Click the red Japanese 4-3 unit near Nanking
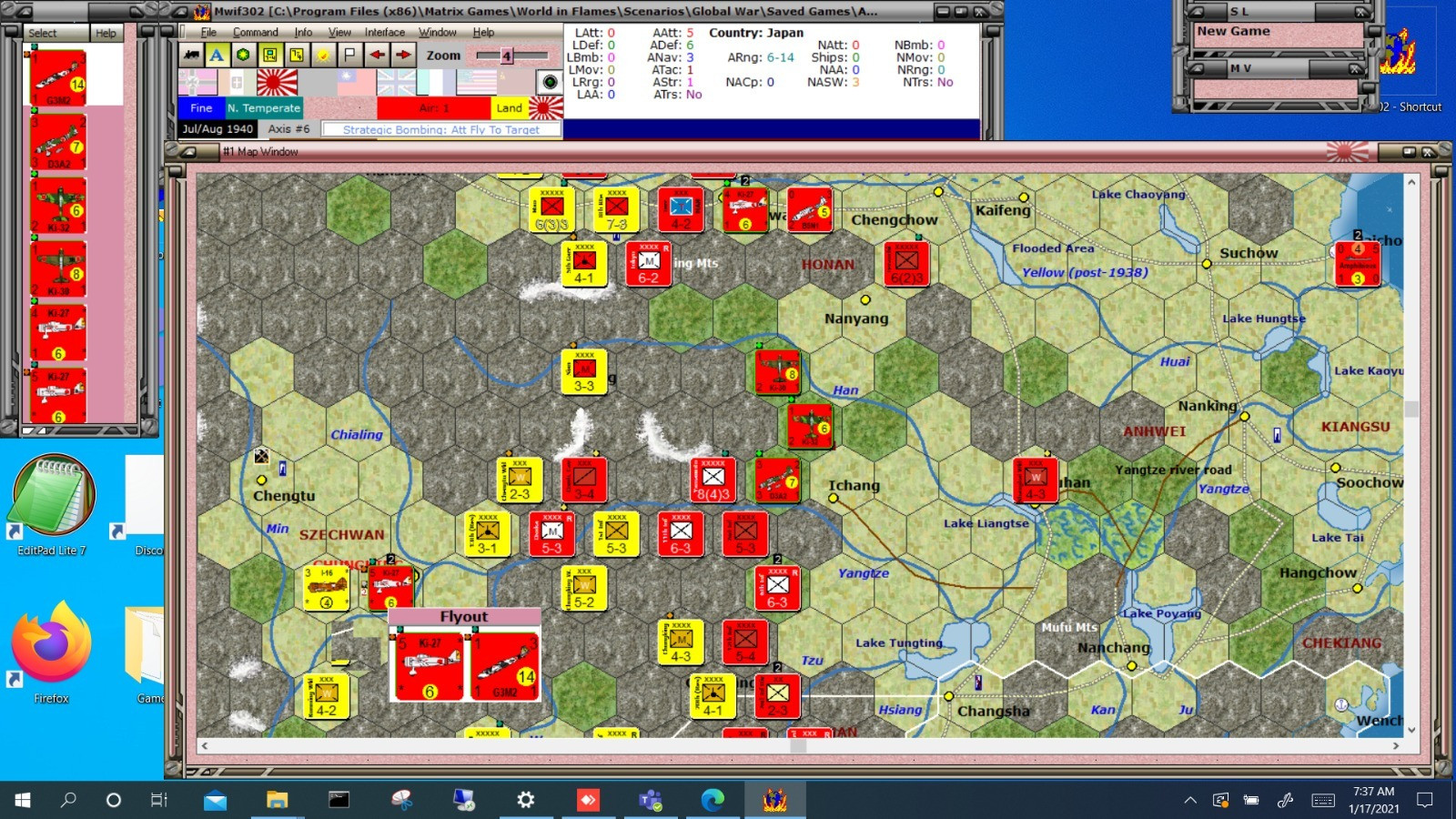 pos(1036,480)
